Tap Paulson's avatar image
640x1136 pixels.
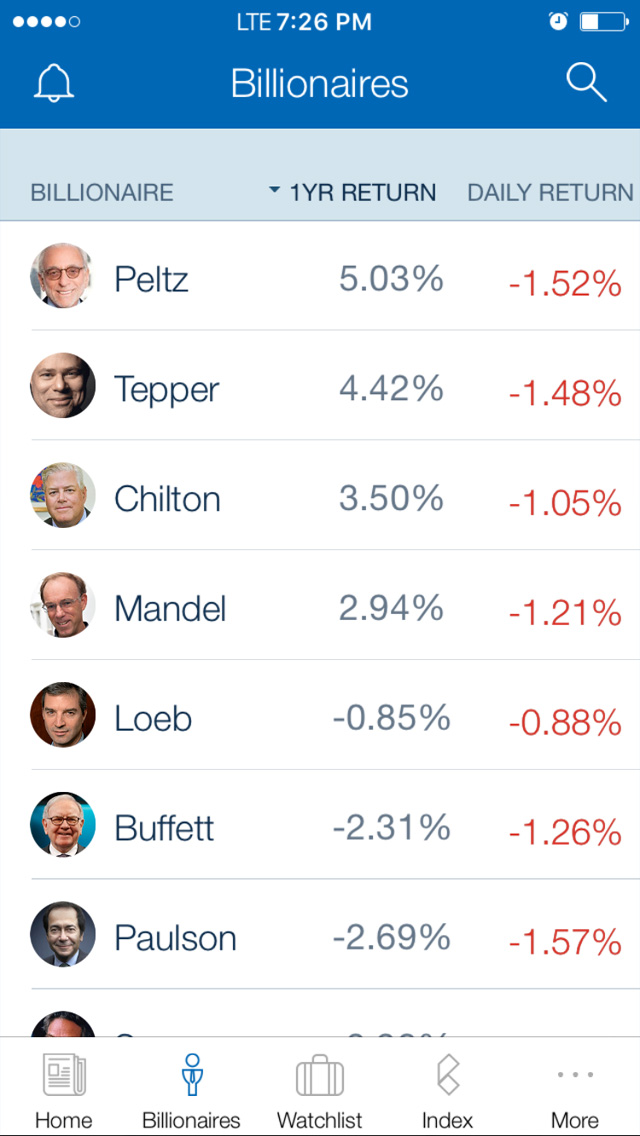point(63,935)
